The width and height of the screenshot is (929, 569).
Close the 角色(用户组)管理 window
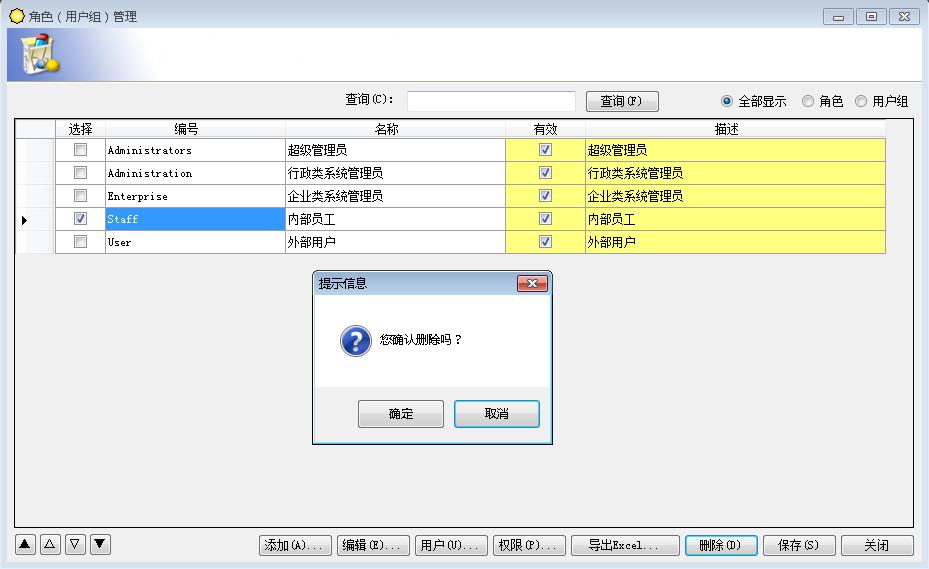coord(905,17)
